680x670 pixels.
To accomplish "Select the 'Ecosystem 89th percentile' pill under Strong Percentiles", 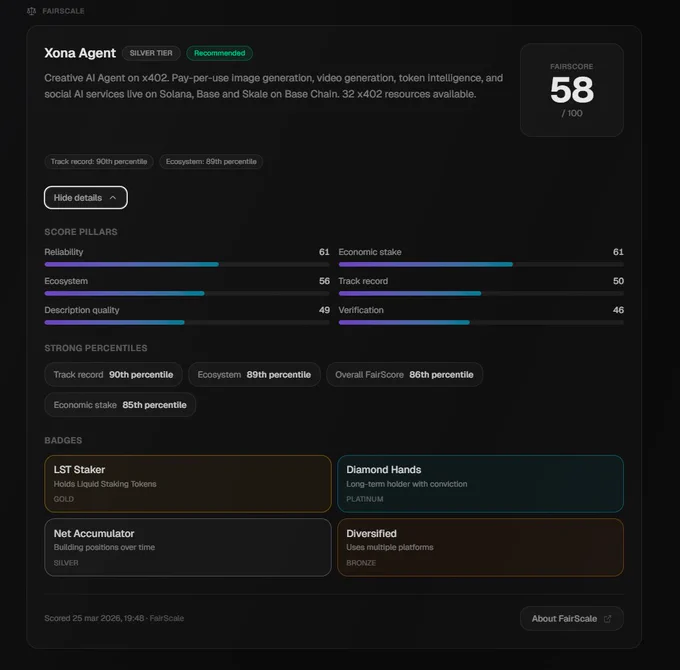I will click(254, 375).
